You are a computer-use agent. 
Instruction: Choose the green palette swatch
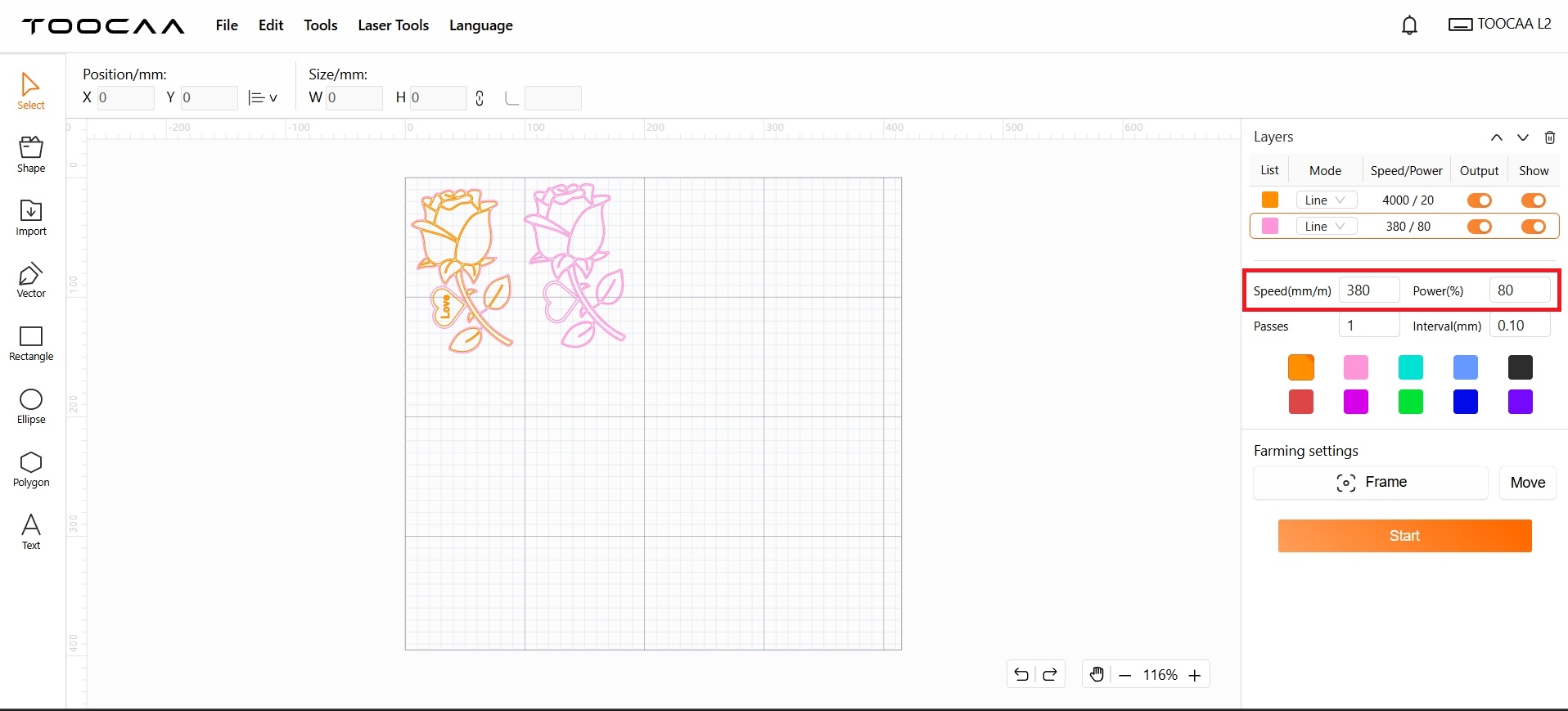1411,402
